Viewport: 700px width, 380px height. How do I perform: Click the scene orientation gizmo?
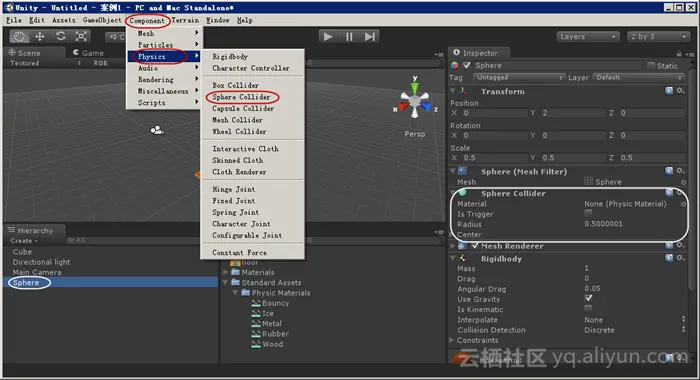(415, 102)
